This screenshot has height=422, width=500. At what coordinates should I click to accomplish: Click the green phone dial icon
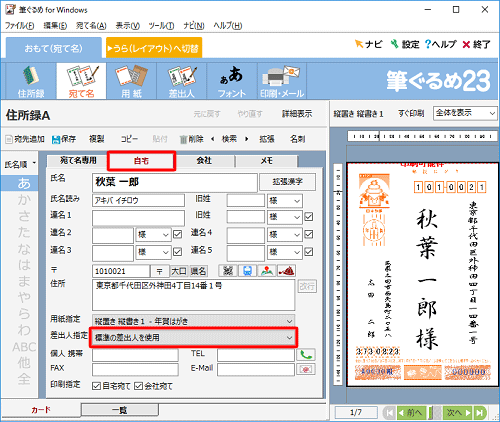click(x=306, y=355)
